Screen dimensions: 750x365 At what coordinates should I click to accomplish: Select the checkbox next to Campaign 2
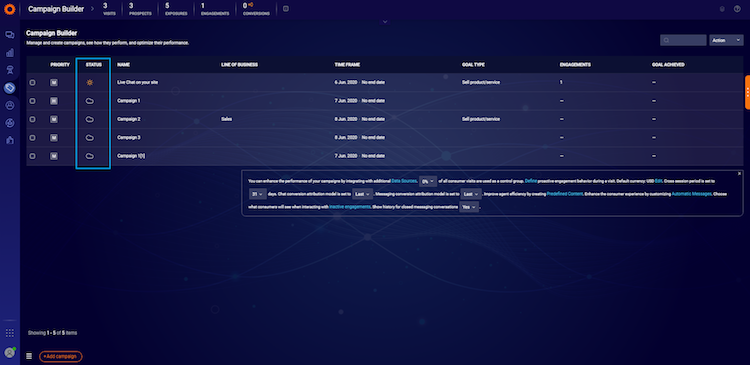[33, 119]
